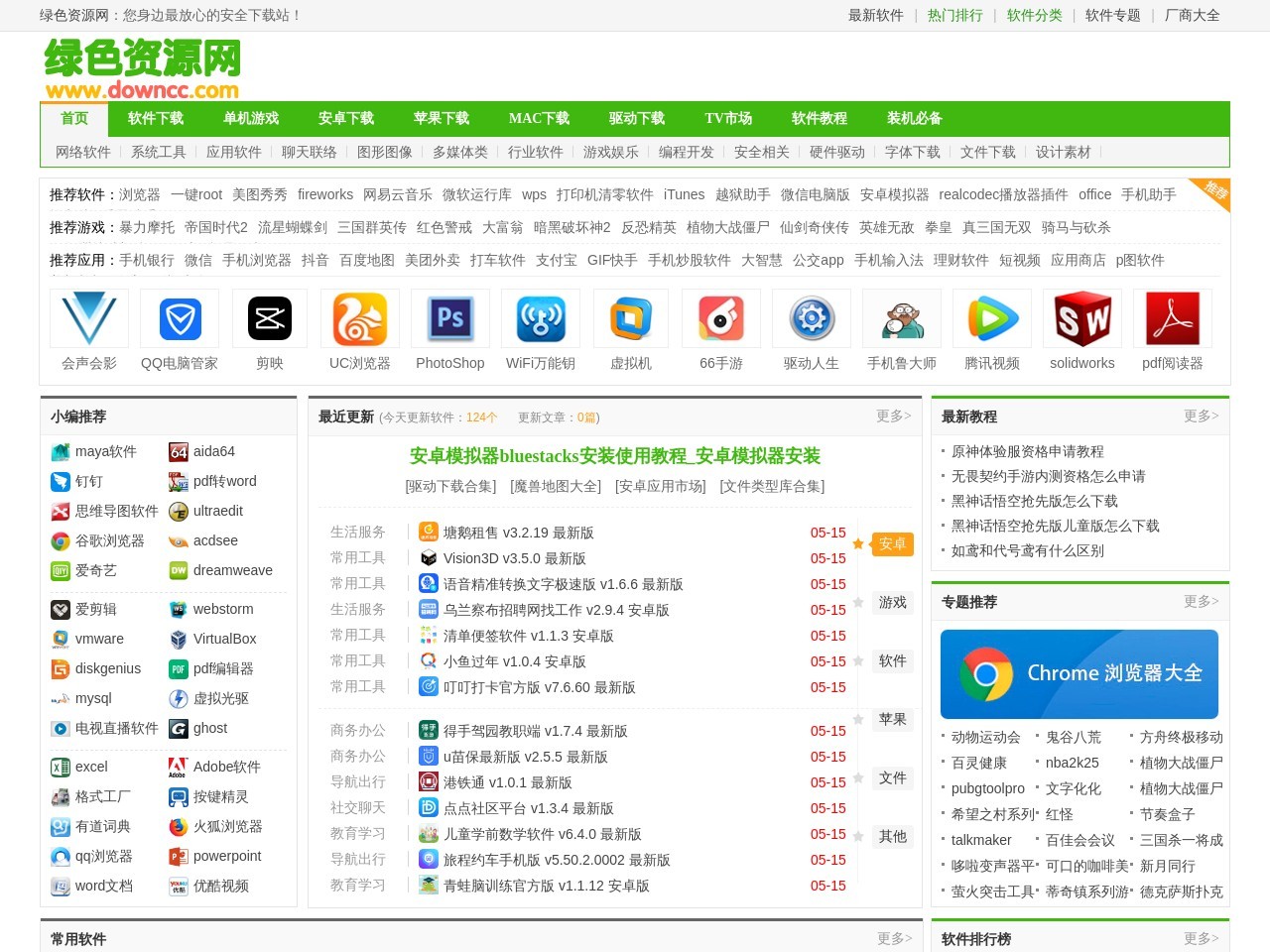The width and height of the screenshot is (1270, 952).
Task: Open 原神体验服资格申请教程 tutorial
Action: coord(1027,451)
